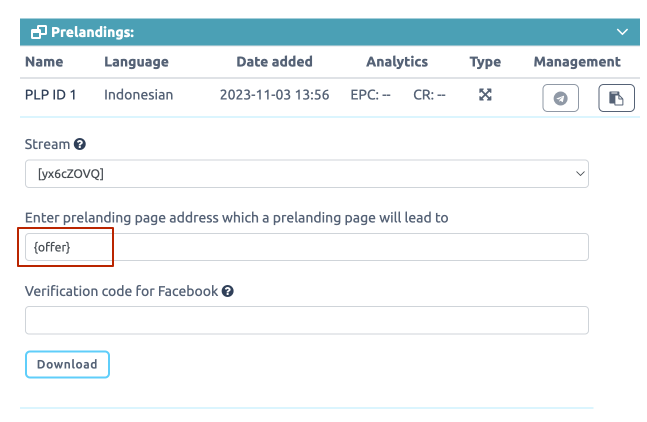Click the Analytics column header
This screenshot has width=647, height=422.
pos(397,62)
